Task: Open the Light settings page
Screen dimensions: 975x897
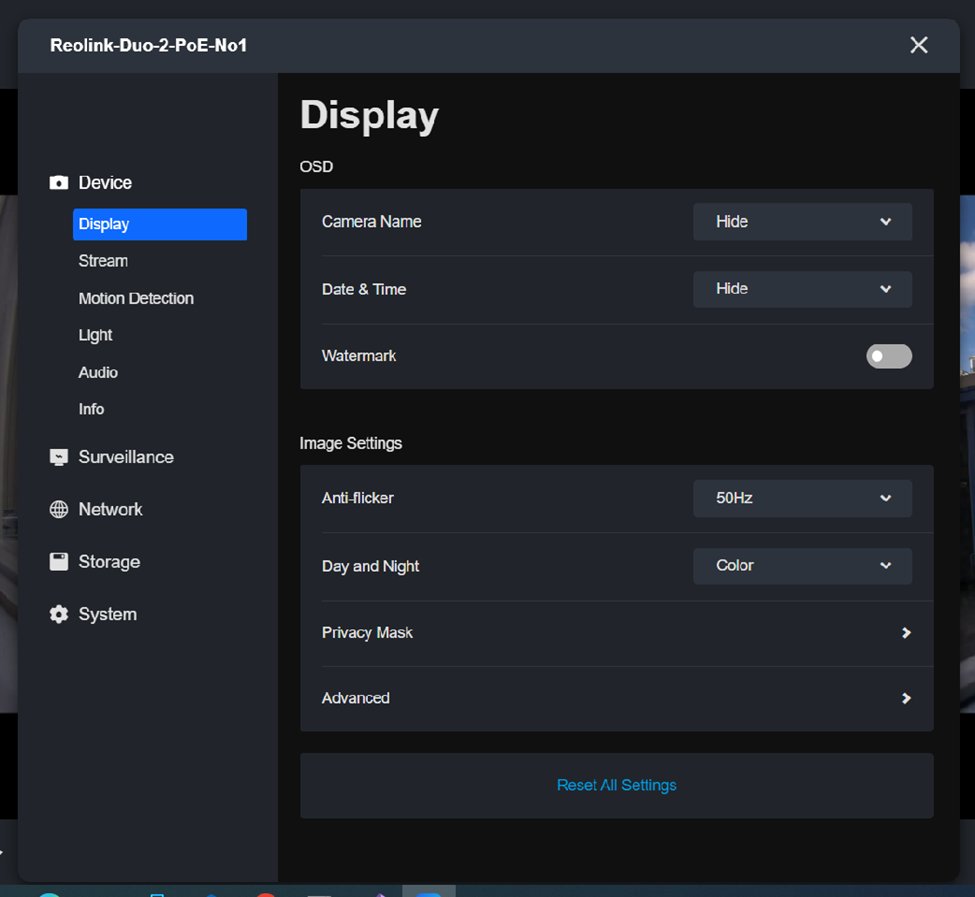Action: click(95, 335)
